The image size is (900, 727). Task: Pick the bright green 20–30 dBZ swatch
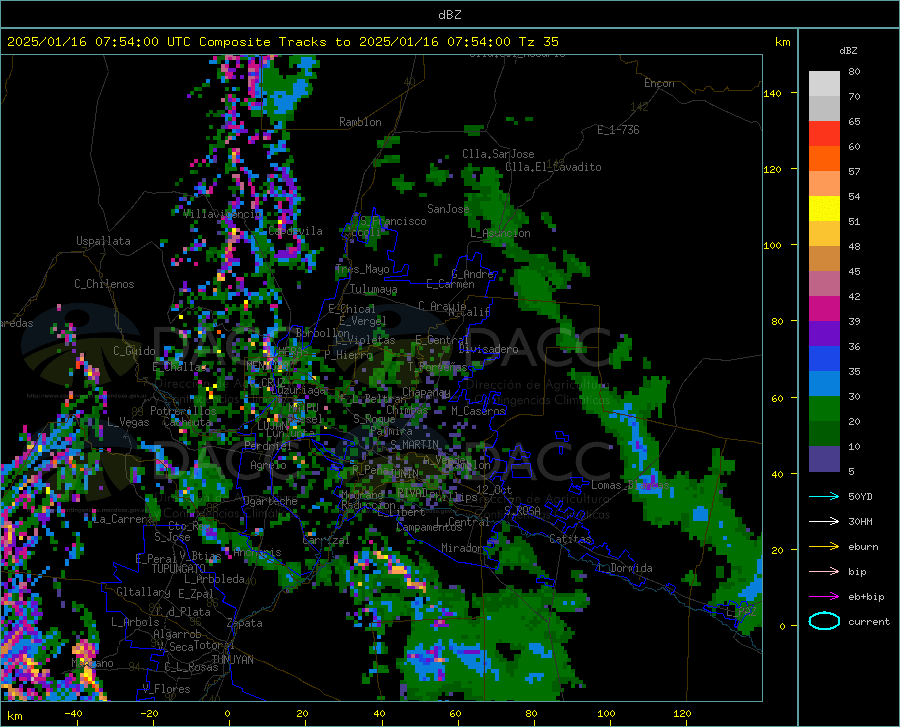pyautogui.click(x=824, y=409)
